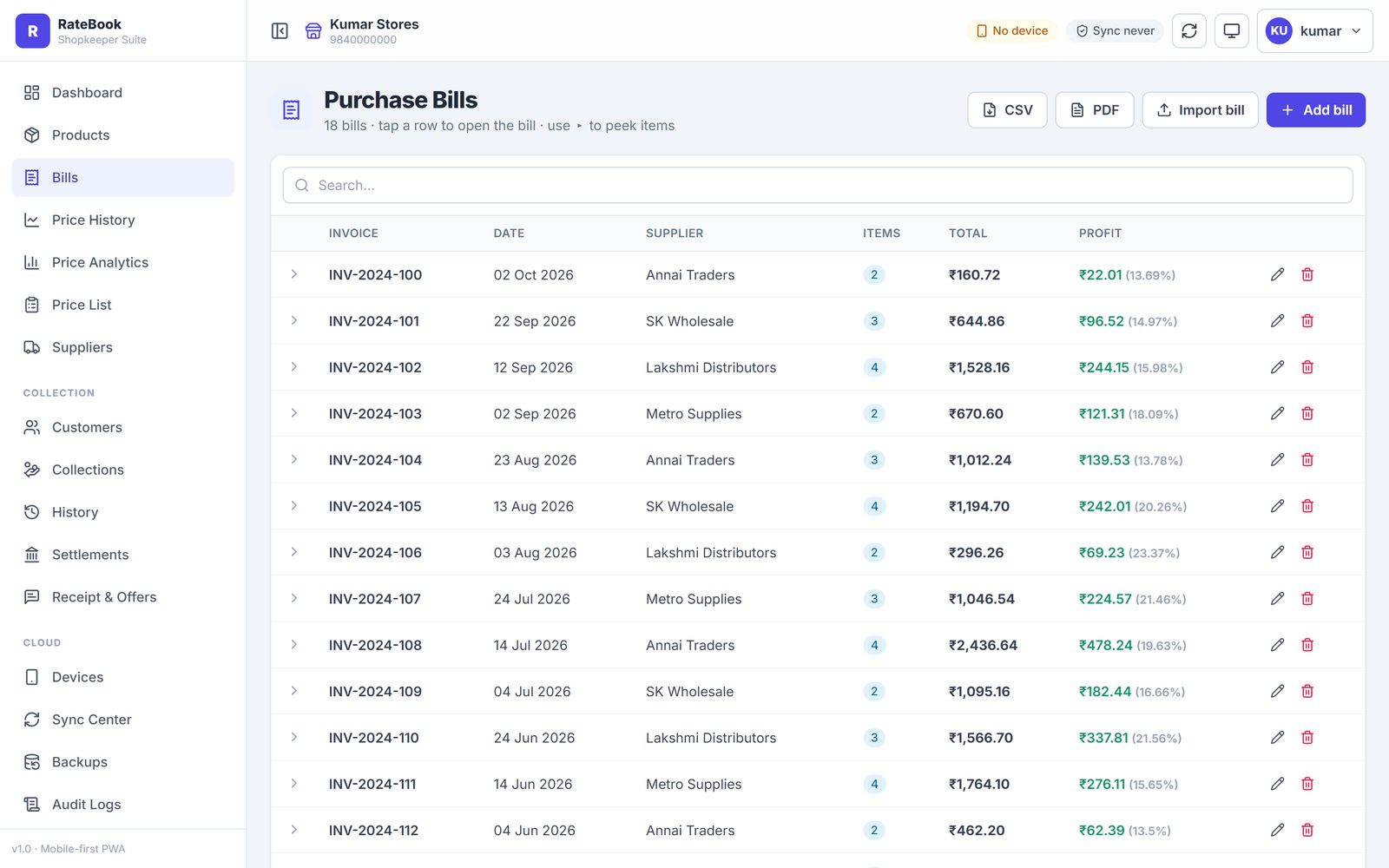Image resolution: width=1389 pixels, height=868 pixels.
Task: Export bills as CSV
Action: tap(1007, 110)
